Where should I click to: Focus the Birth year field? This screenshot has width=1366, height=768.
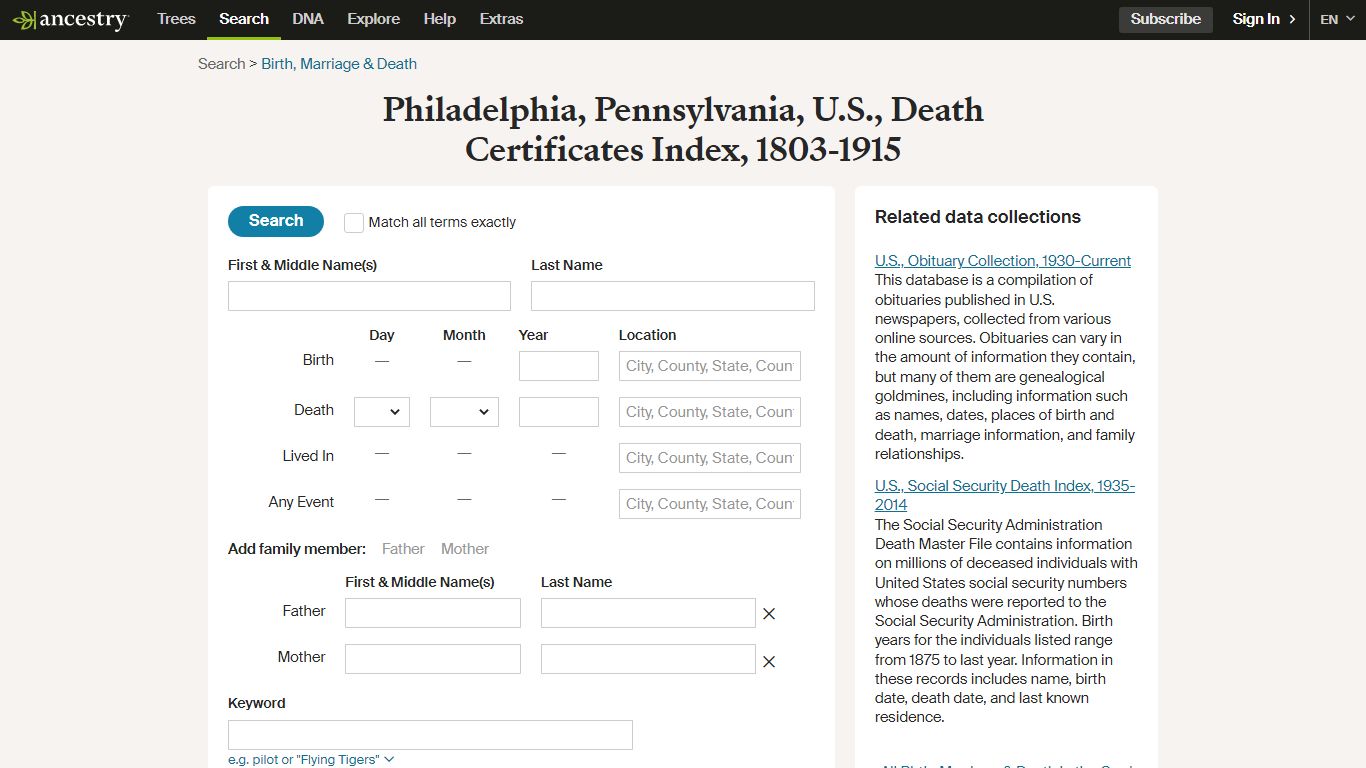(x=559, y=366)
